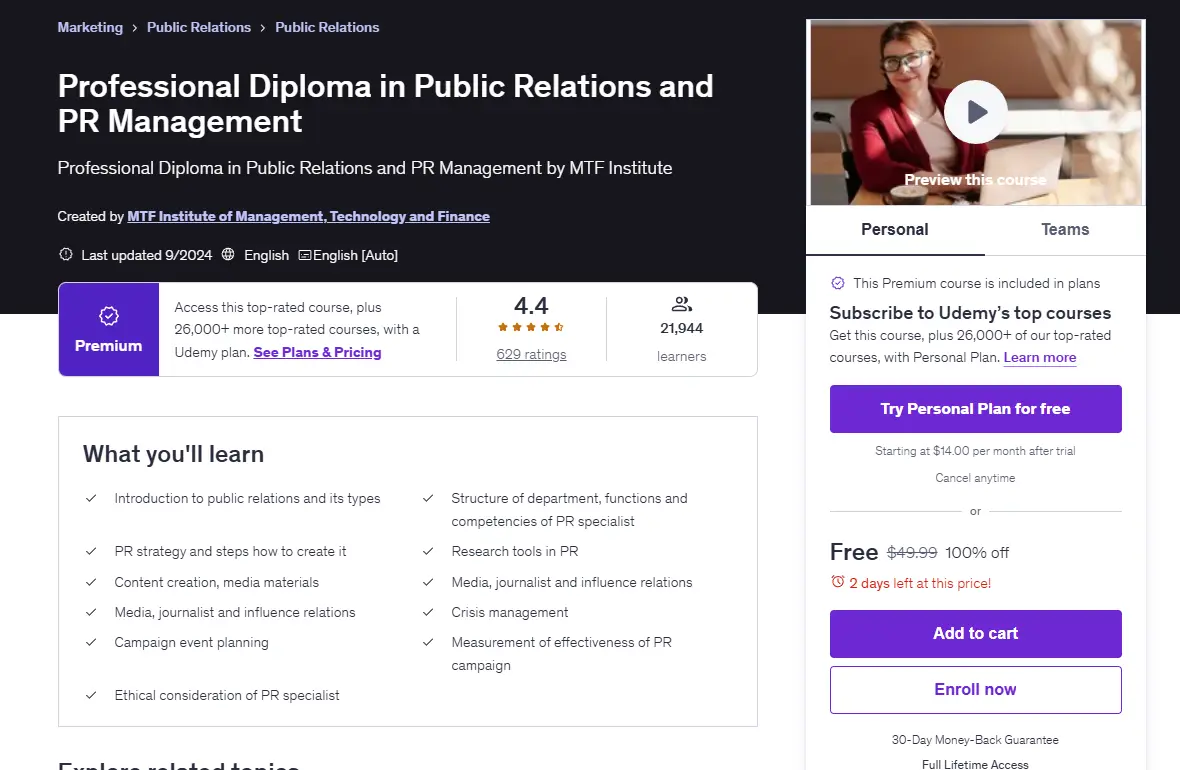Click the 'Cancel anytime' text
Image resolution: width=1180 pixels, height=770 pixels.
[975, 478]
